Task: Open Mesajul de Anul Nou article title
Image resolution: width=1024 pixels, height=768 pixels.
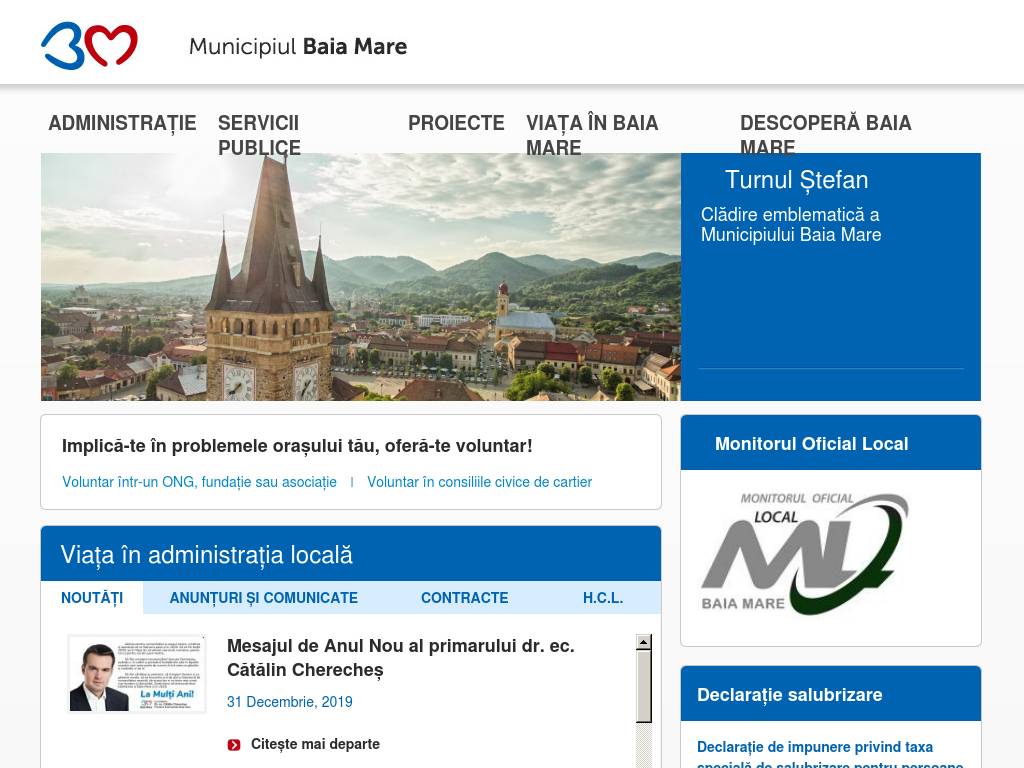Action: 400,658
